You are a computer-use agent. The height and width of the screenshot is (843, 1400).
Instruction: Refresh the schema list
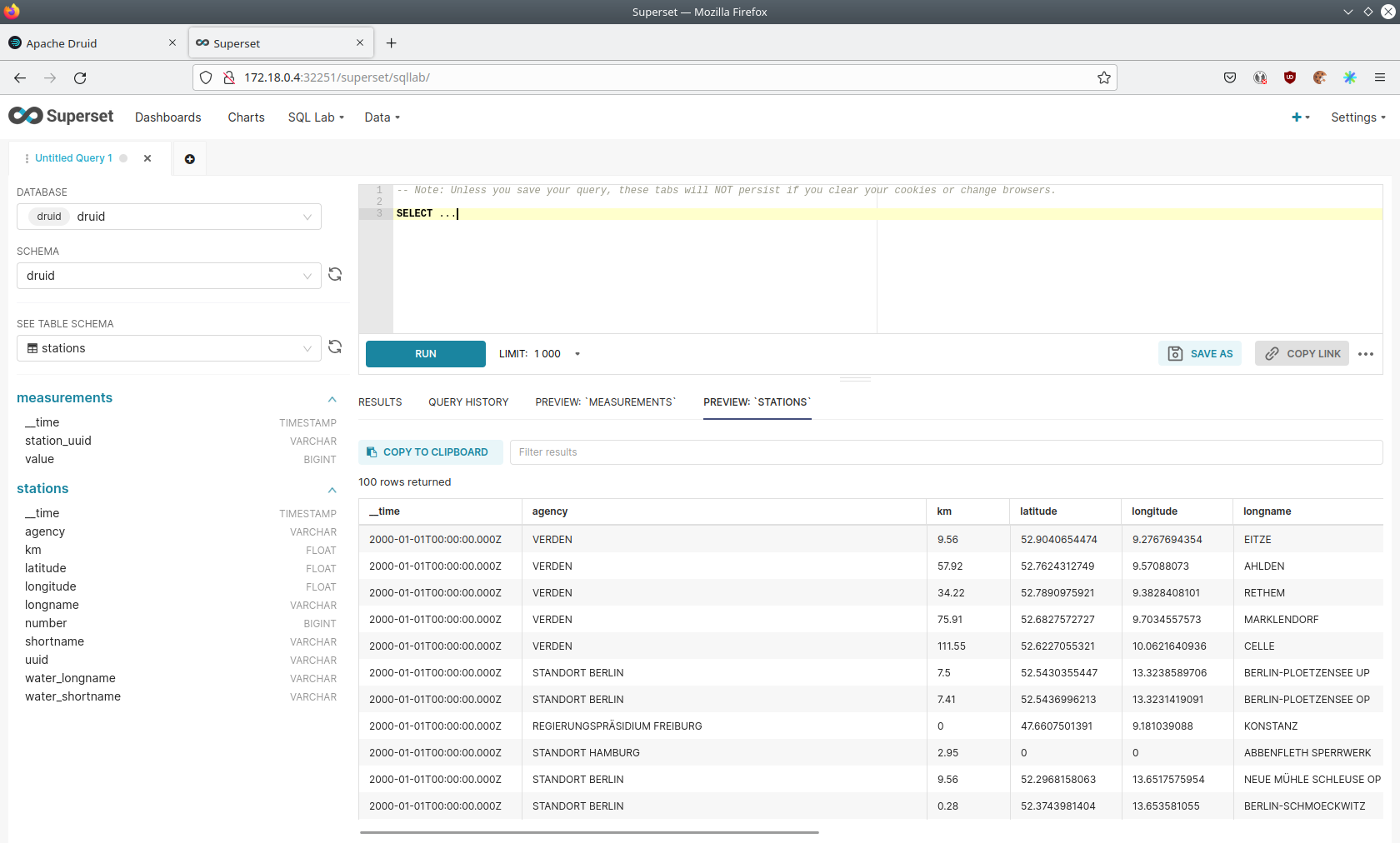click(x=335, y=275)
